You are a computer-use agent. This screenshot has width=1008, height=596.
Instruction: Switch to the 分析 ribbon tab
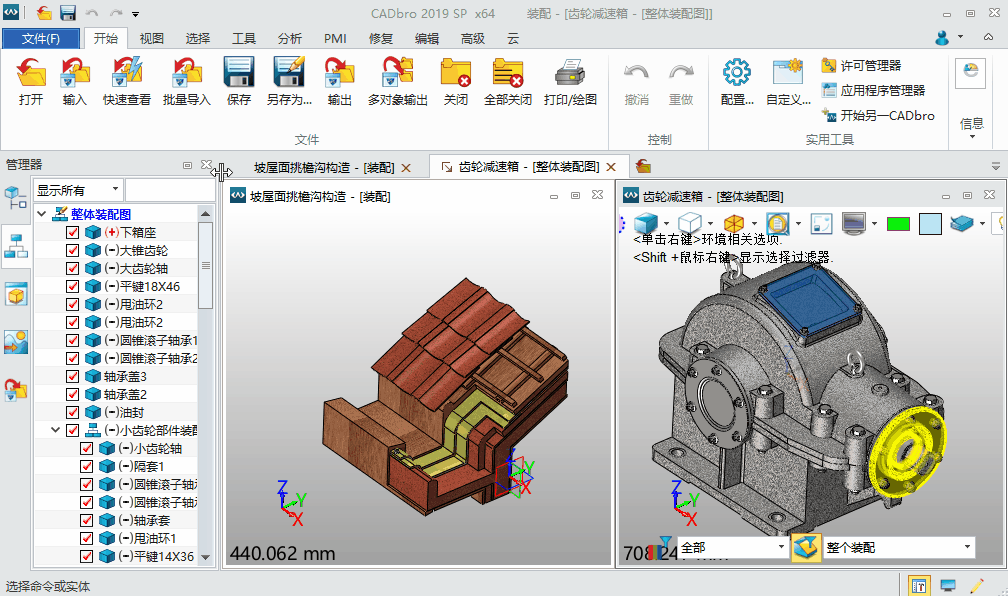[x=290, y=39]
